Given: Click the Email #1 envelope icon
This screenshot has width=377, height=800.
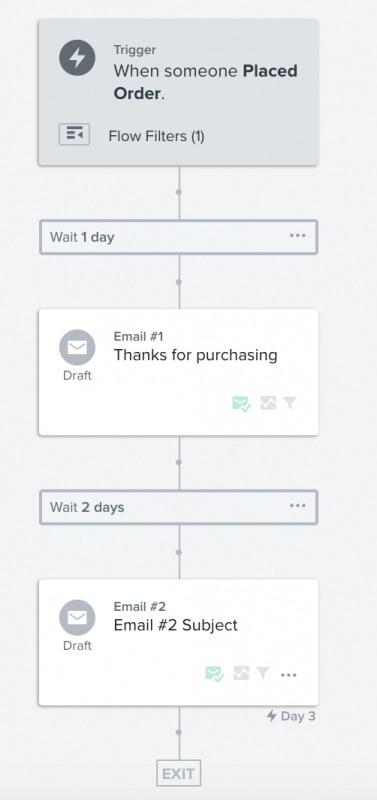Looking at the screenshot, I should (77, 347).
